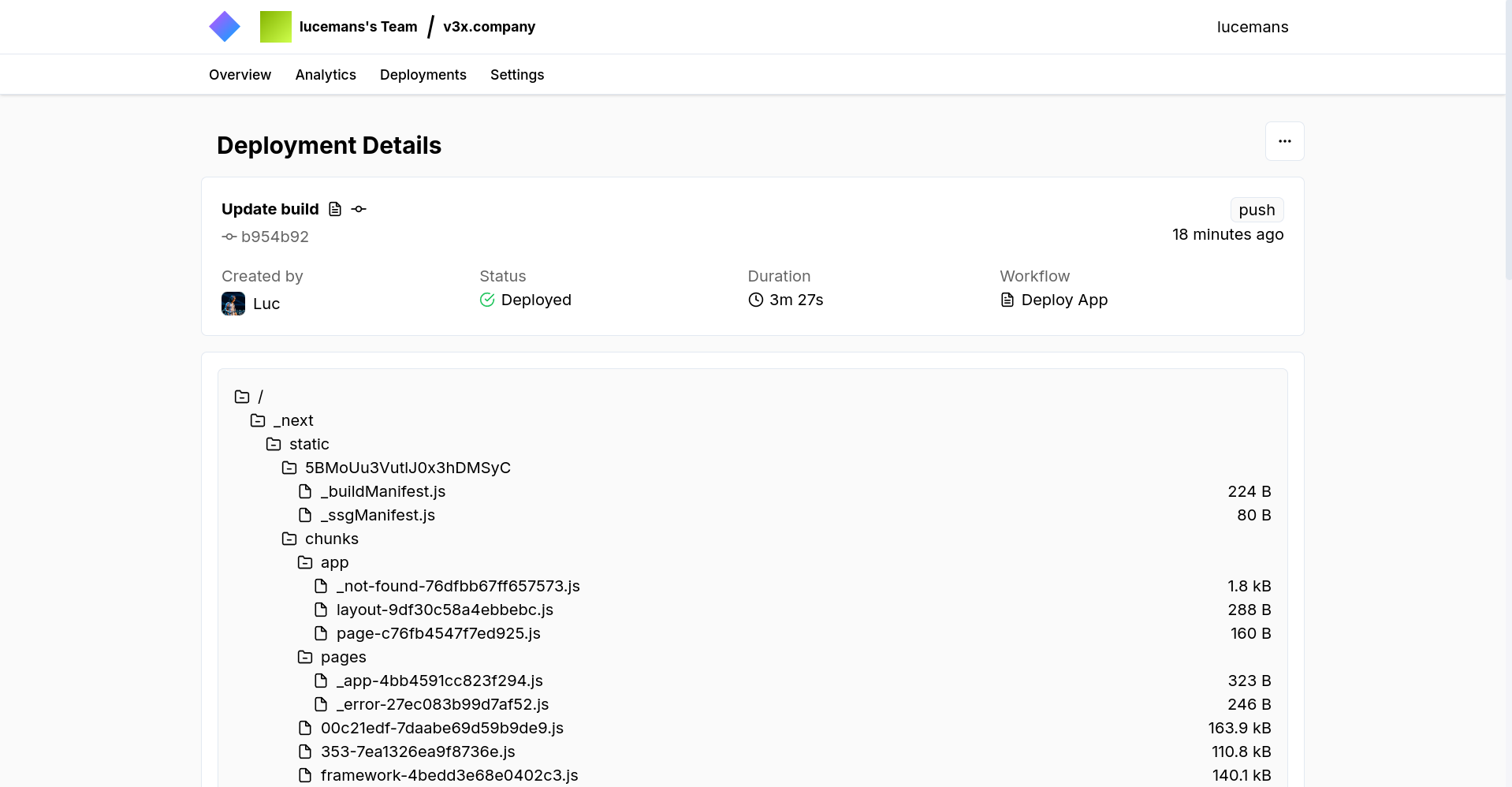Click the 163.9 kB size value

[x=1240, y=728]
